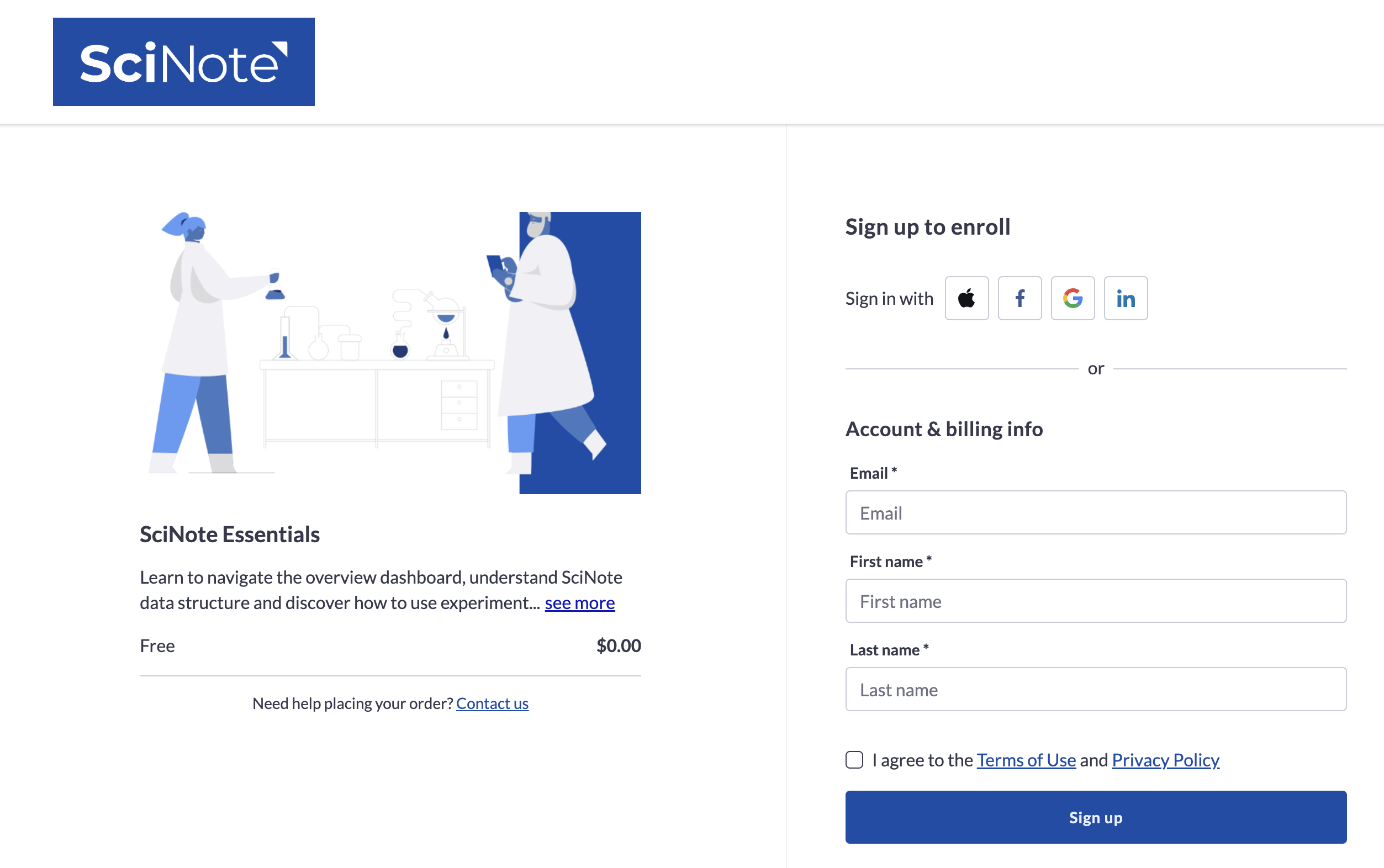Image resolution: width=1384 pixels, height=868 pixels.
Task: Click the SciNote Essentials course title
Action: [x=230, y=534]
